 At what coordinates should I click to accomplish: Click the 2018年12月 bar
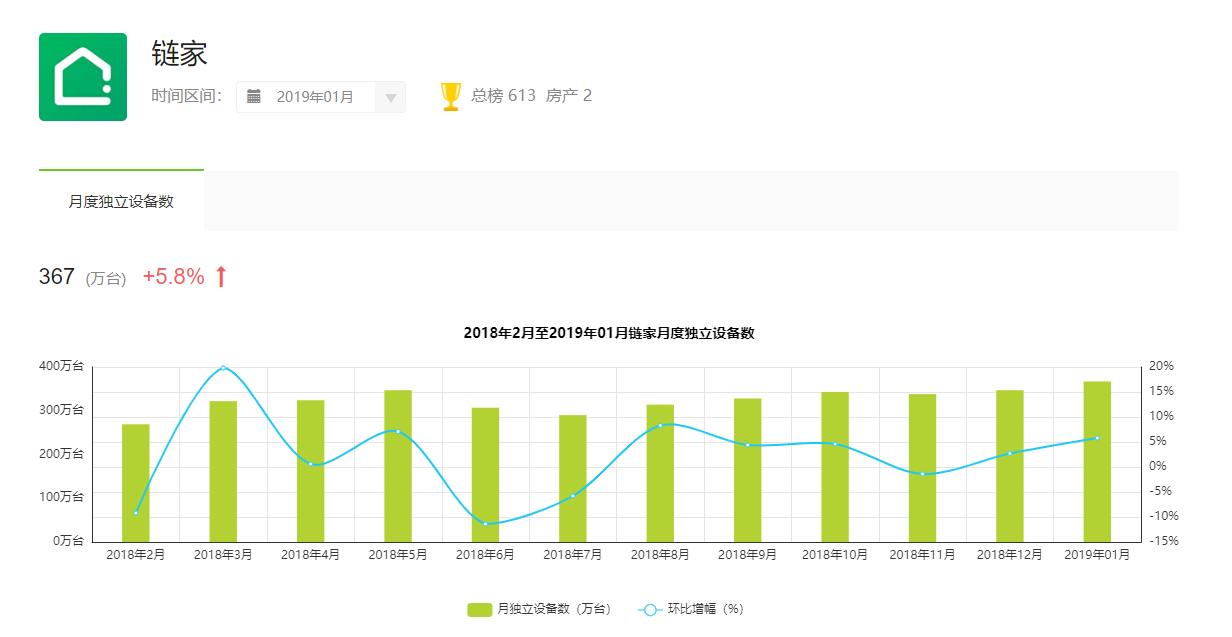pos(1010,466)
